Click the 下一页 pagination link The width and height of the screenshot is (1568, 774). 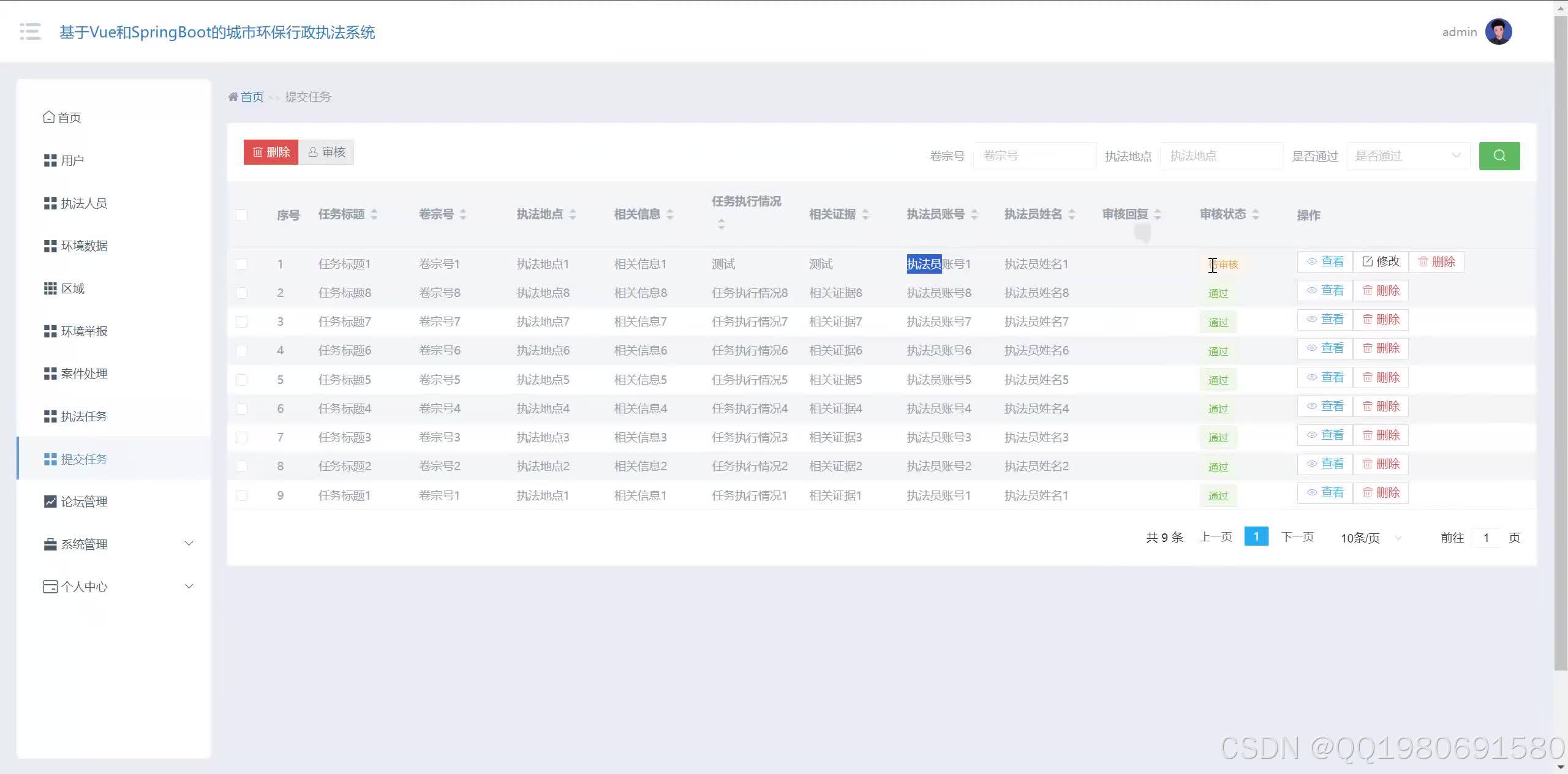pyautogui.click(x=1297, y=537)
